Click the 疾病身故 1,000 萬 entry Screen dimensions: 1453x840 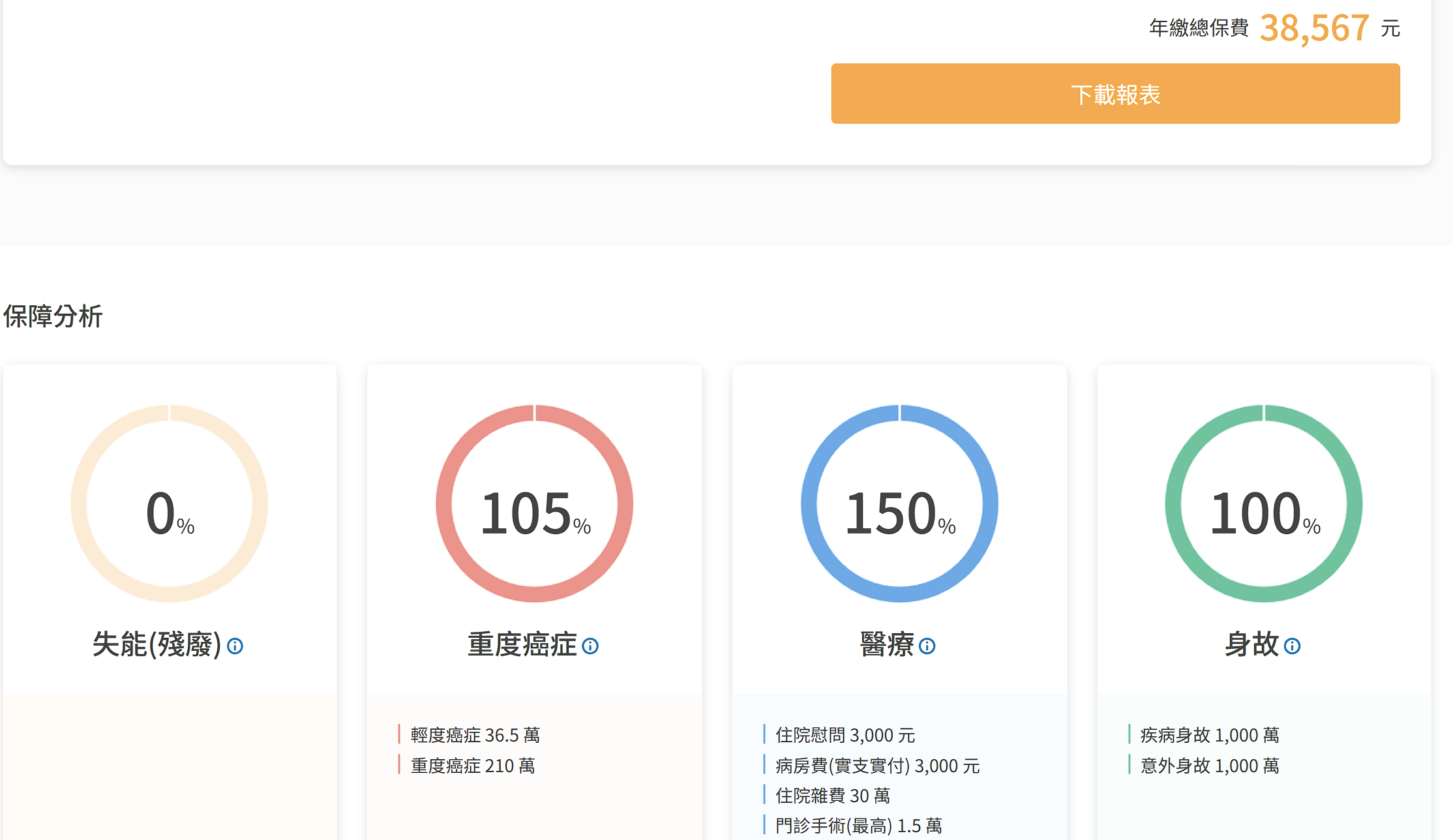(1209, 735)
